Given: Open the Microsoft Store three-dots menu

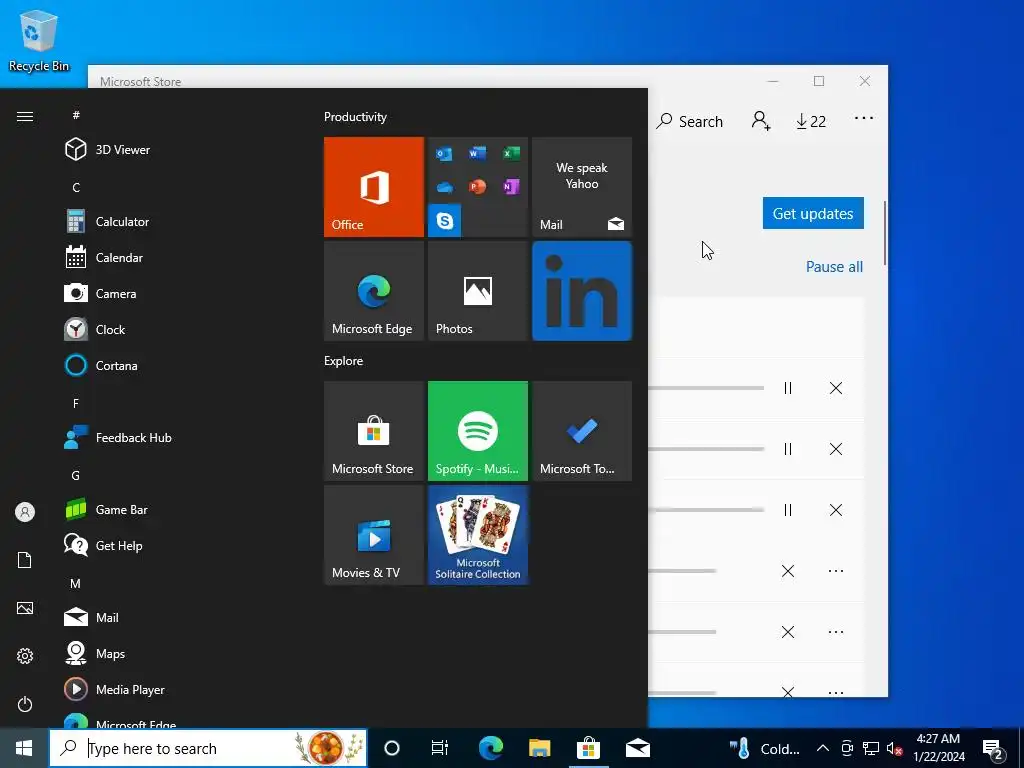Looking at the screenshot, I should pyautogui.click(x=864, y=118).
